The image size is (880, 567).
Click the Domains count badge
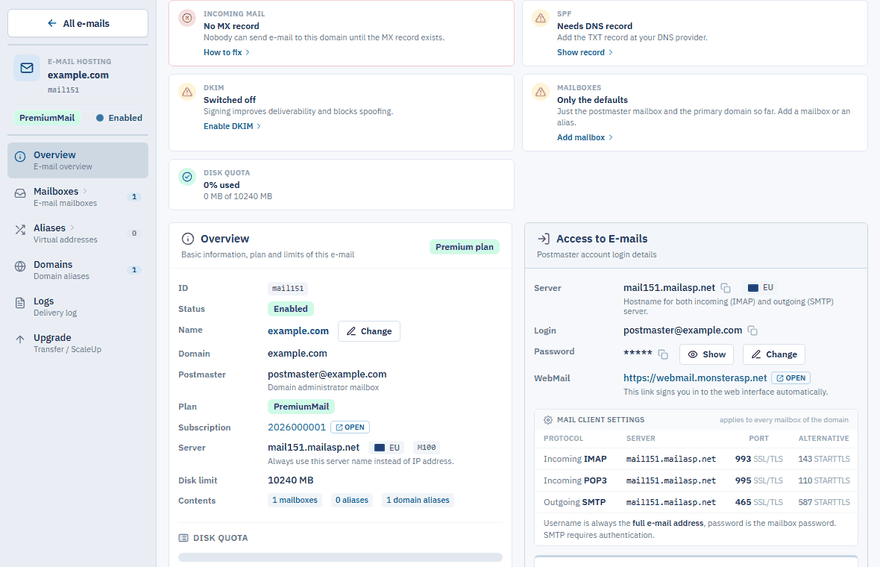click(134, 269)
